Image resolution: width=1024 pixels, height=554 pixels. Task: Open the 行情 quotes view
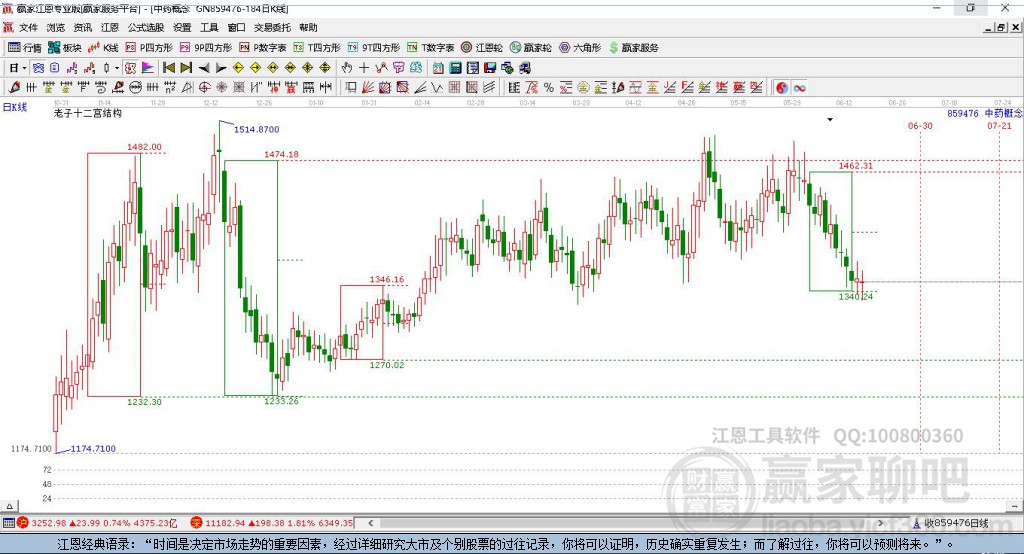[x=25, y=48]
